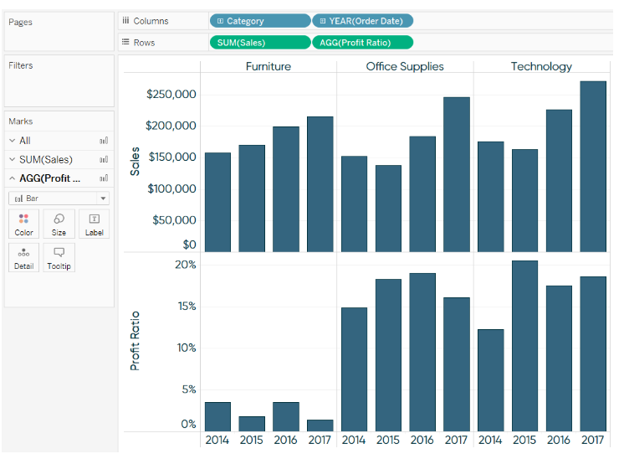Collapse the AGG(Profit marks section
The width and height of the screenshot is (624, 459).
pos(12,178)
